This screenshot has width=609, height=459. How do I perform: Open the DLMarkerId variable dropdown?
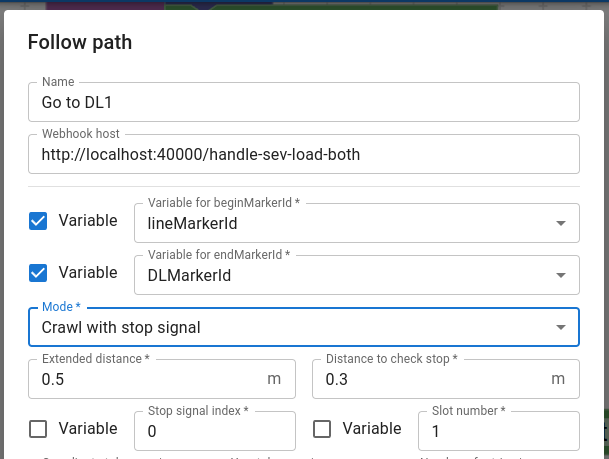357,275
